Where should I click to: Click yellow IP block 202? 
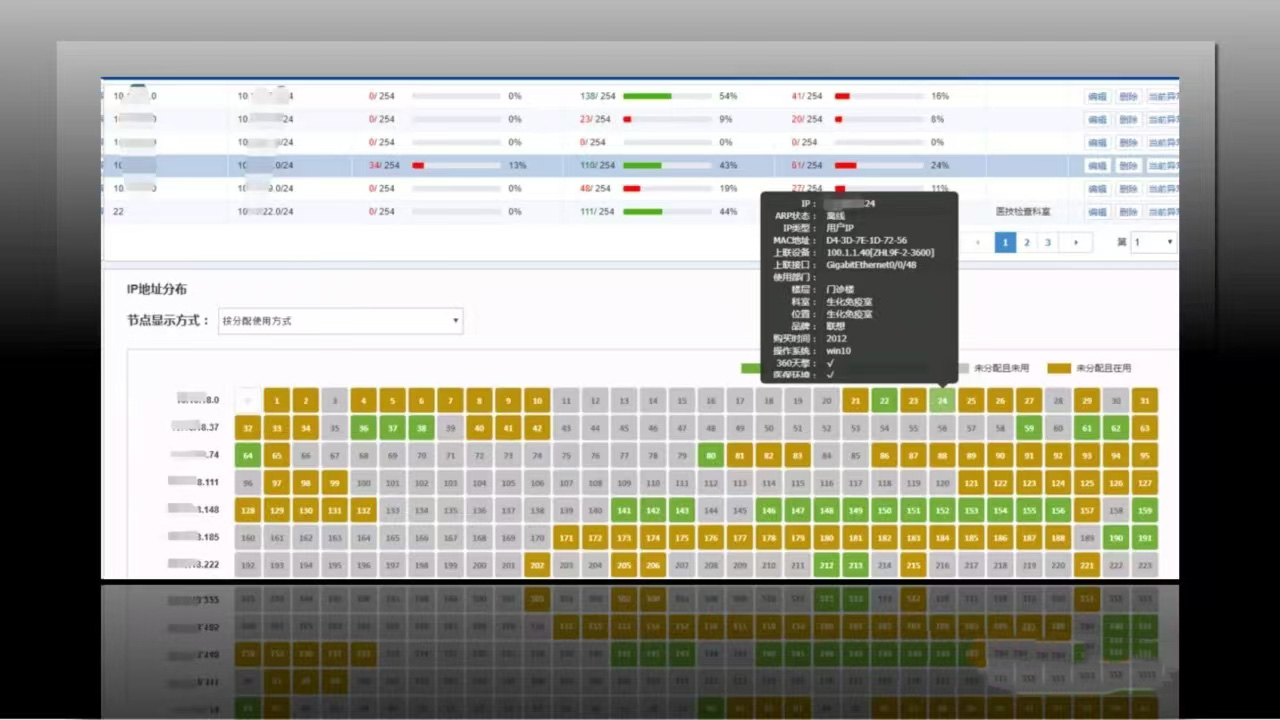coord(537,565)
